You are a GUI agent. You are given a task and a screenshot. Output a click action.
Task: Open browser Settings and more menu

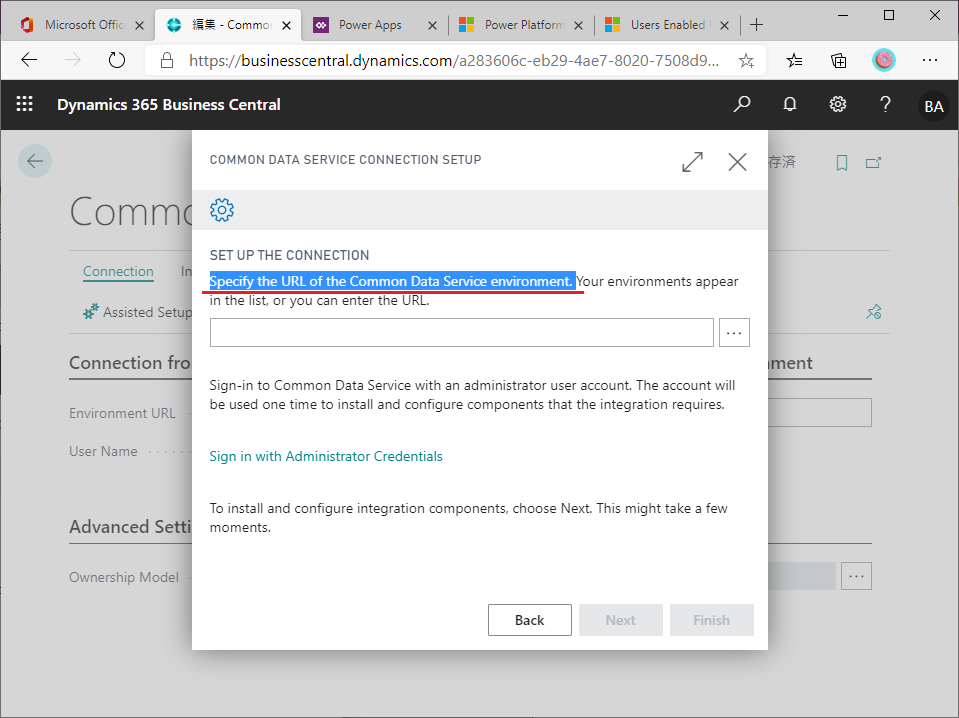click(x=930, y=60)
